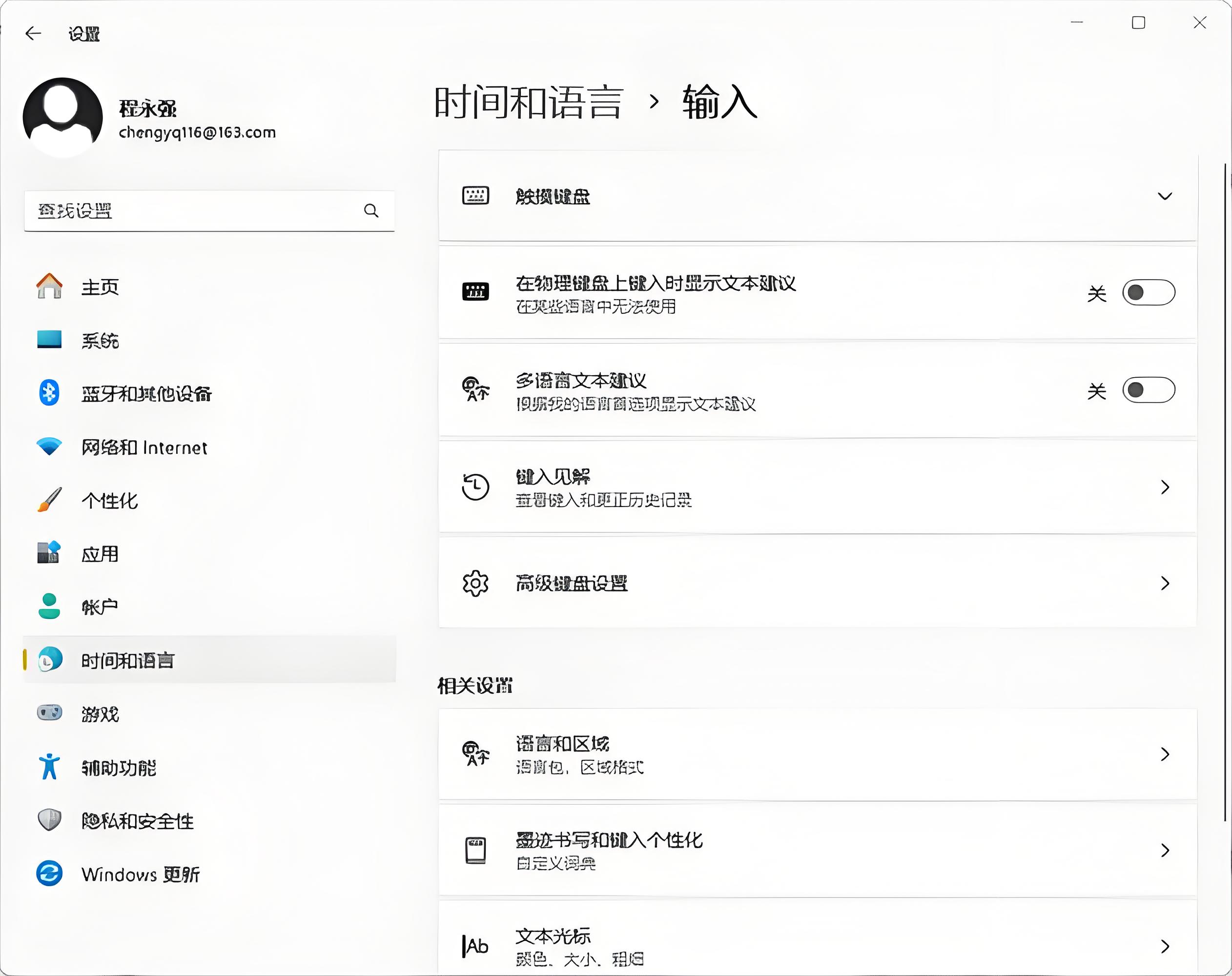This screenshot has height=976, width=1232.
Task: Open Windows 更新 label in the sidebar
Action: click(x=141, y=874)
